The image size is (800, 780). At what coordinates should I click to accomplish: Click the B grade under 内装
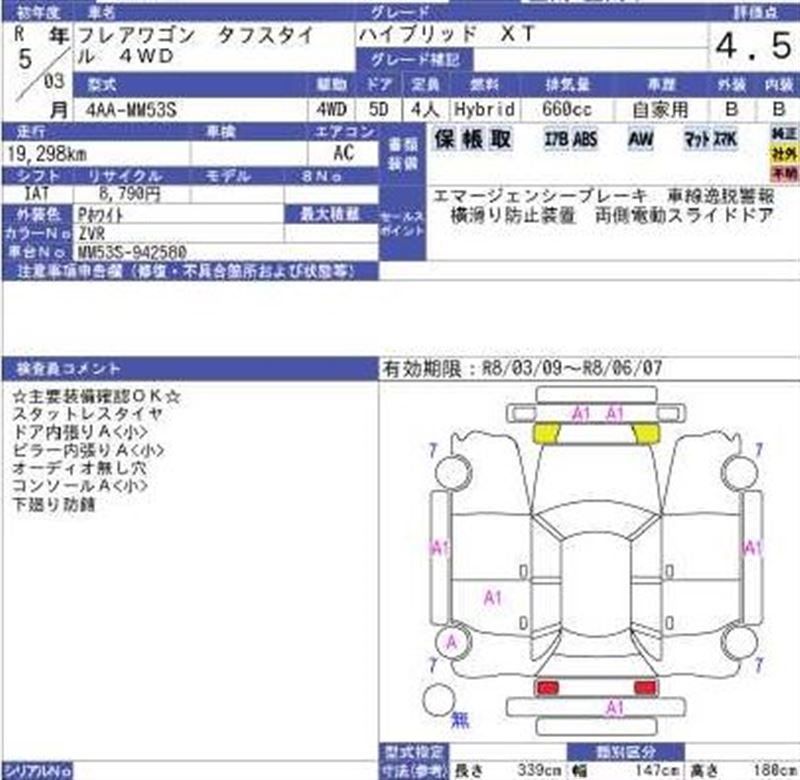click(x=778, y=109)
